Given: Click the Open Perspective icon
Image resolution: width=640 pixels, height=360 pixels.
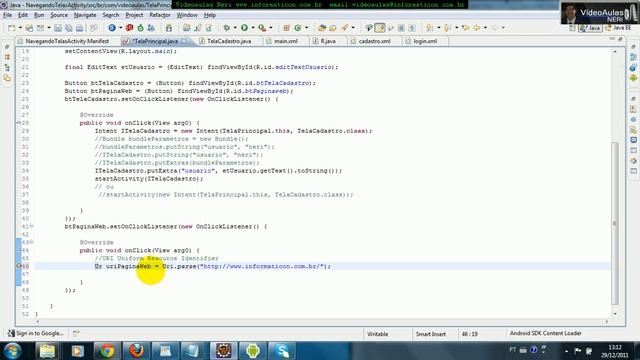Looking at the screenshot, I should pyautogui.click(x=572, y=28).
